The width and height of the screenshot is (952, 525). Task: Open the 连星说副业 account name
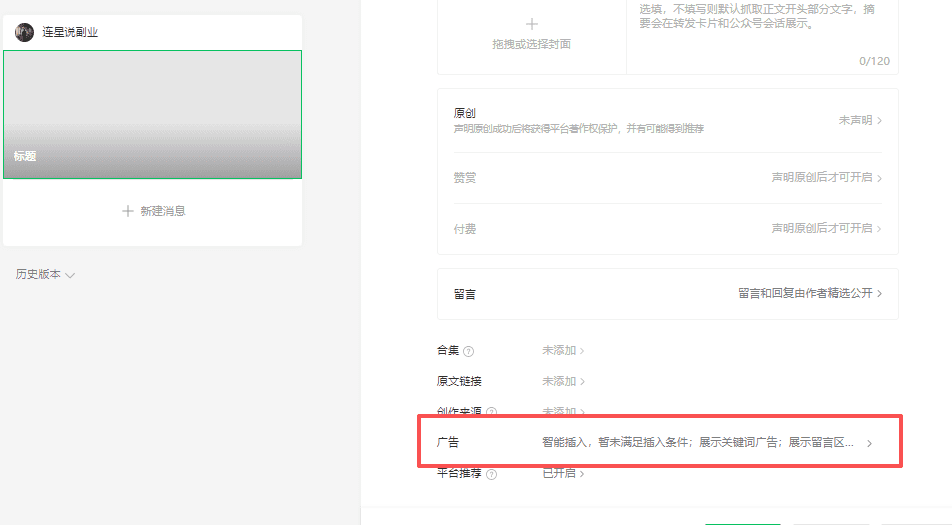click(70, 33)
